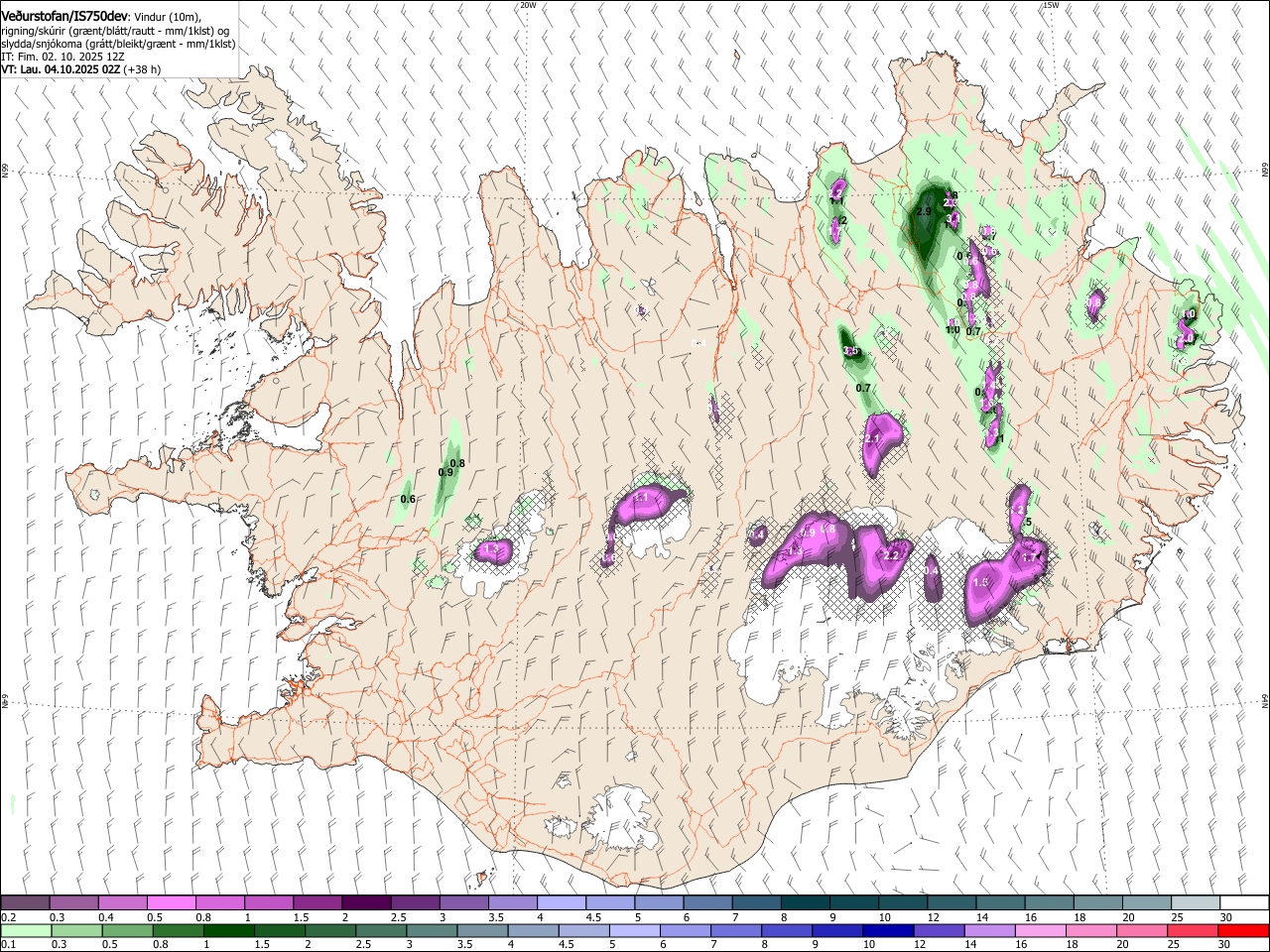Click the pink-red 25 rain scale swatch
The width and height of the screenshot is (1270, 952).
click(x=1192, y=929)
